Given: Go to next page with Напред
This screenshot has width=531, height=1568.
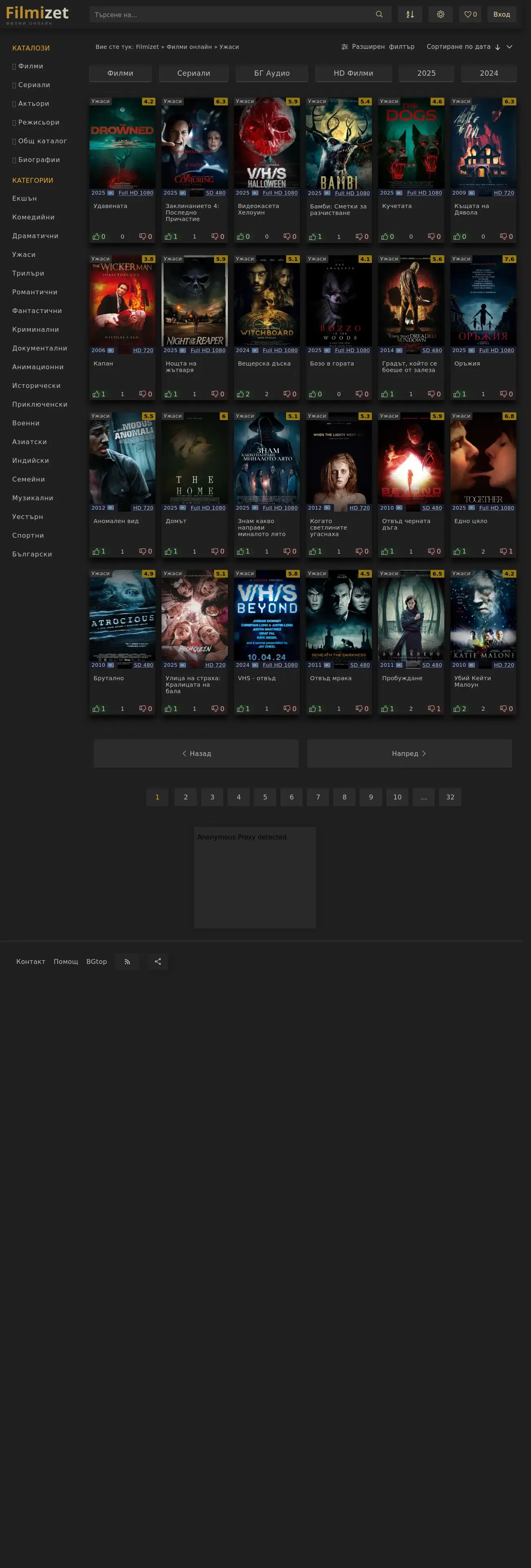Looking at the screenshot, I should click(x=409, y=753).
